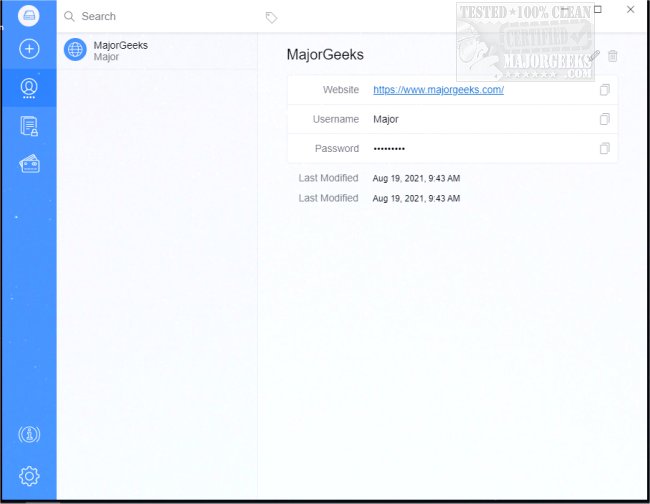Click the globe icon of MajorGeeks entry
Screen dimensions: 650x504
75,50
